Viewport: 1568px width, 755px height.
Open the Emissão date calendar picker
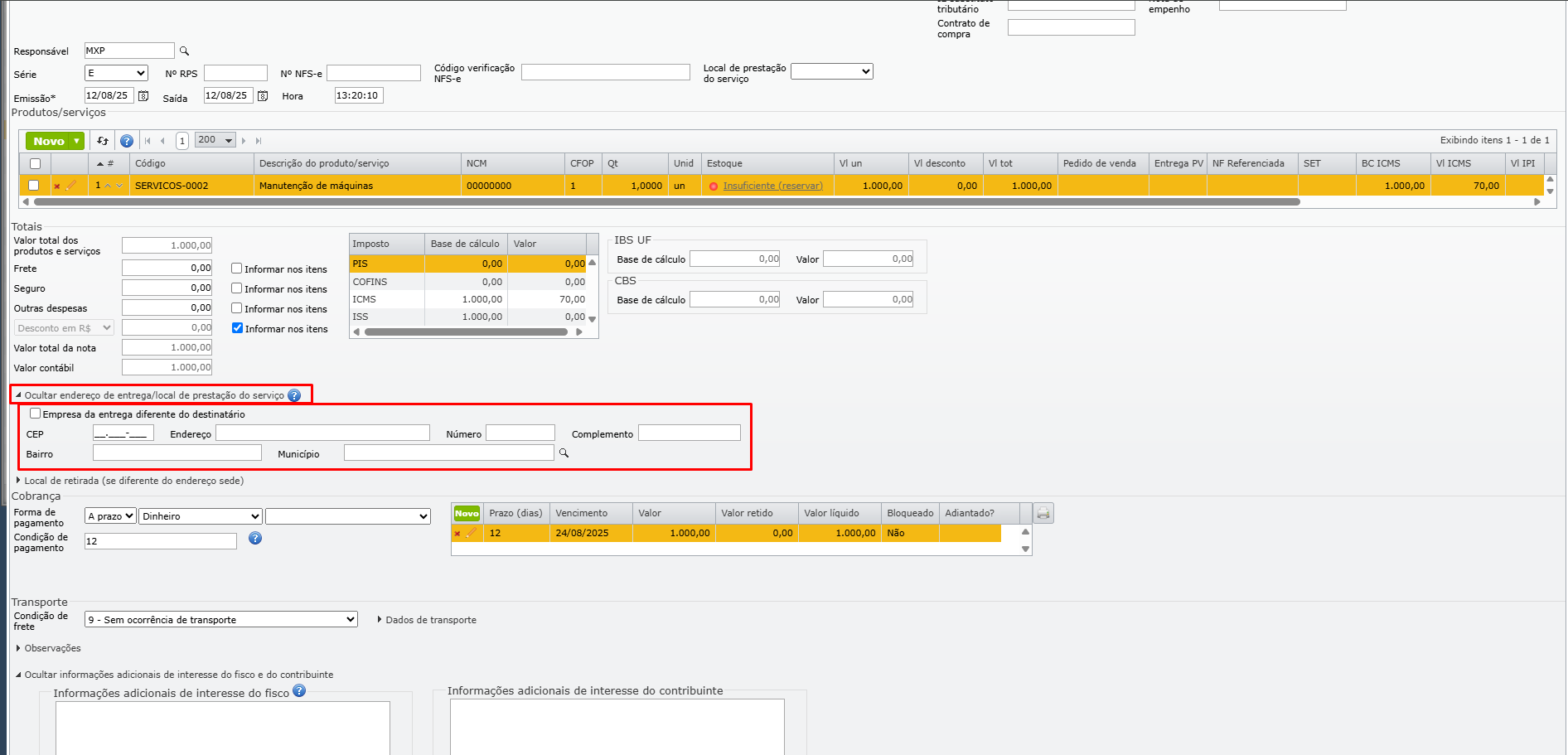pos(143,96)
